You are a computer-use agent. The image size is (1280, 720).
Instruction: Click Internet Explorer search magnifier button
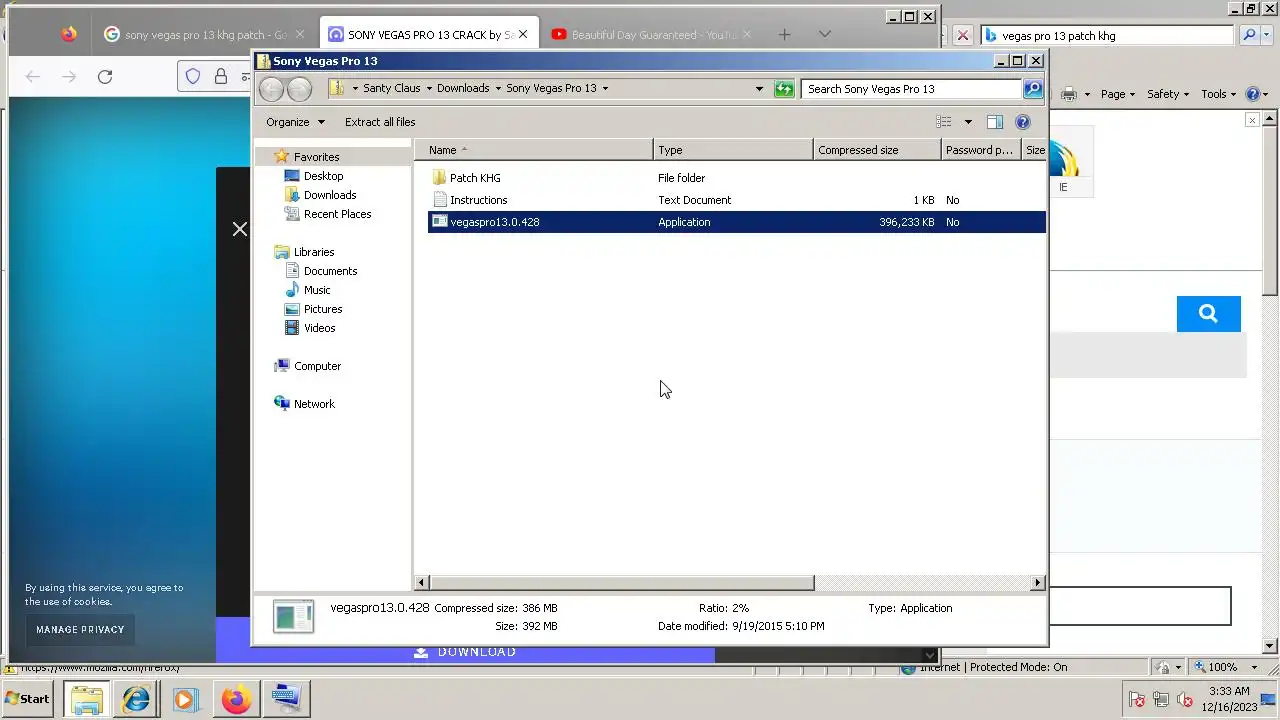pos(1249,35)
